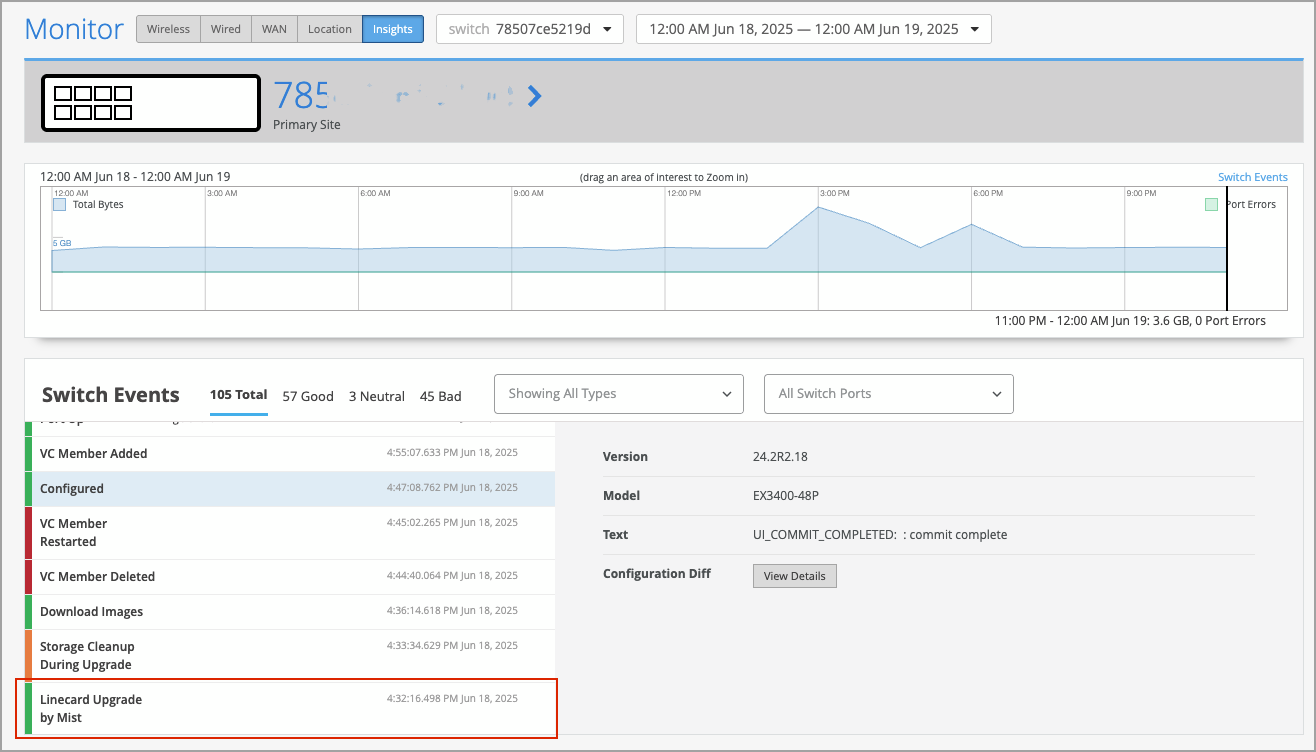1316x752 pixels.
Task: Switch to the Wireless tab
Action: pyautogui.click(x=168, y=29)
